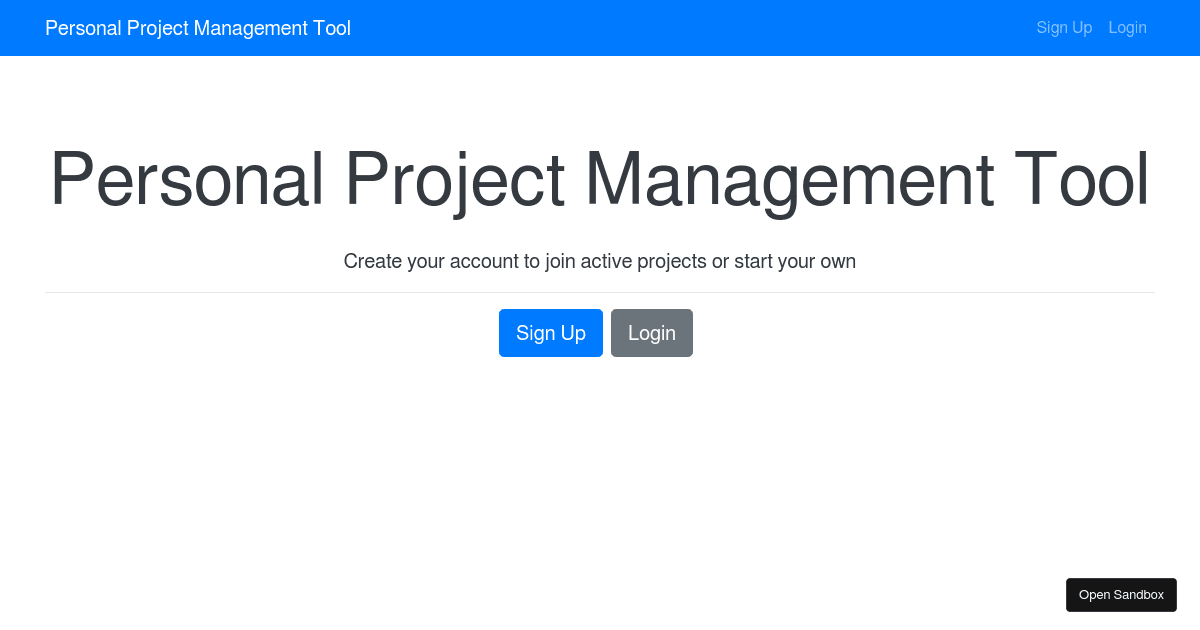Screen dimensions: 1200x630
Task: Choose Login in the navigation menu
Action: 1127,27
